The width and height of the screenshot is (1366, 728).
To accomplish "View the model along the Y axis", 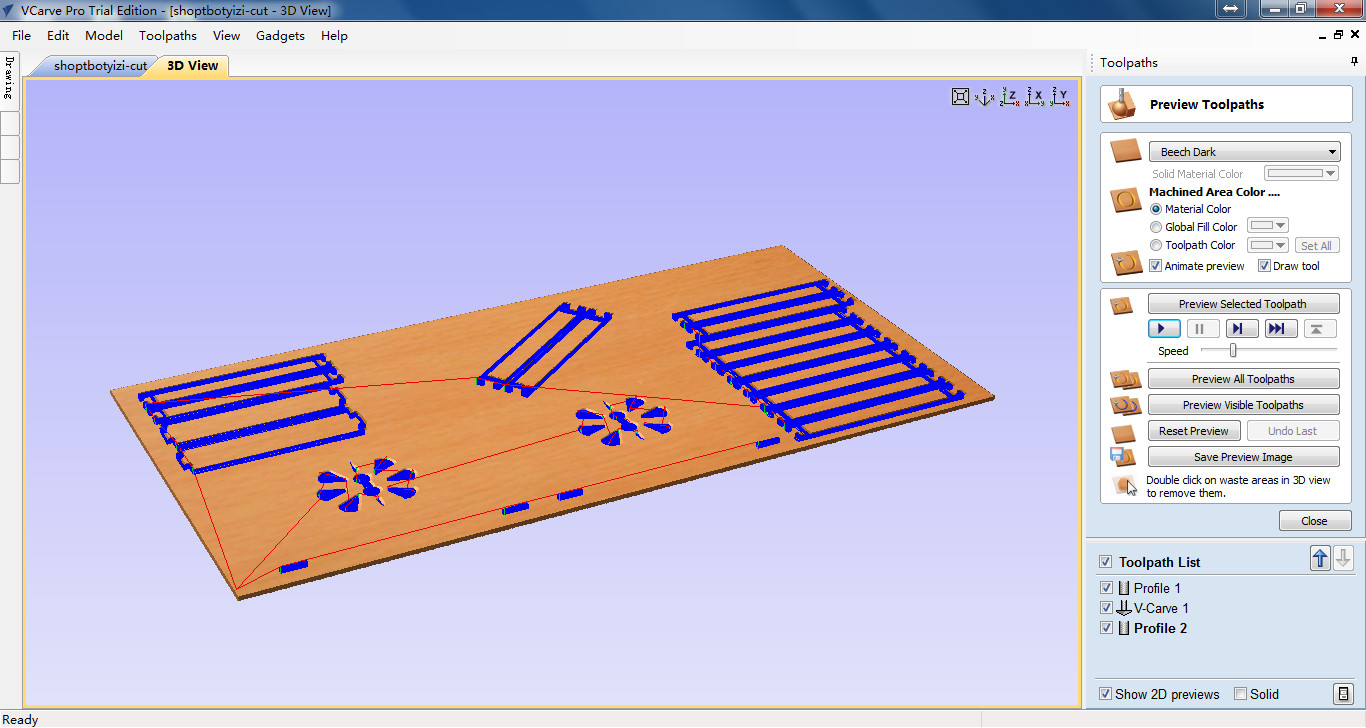I will [x=1060, y=96].
